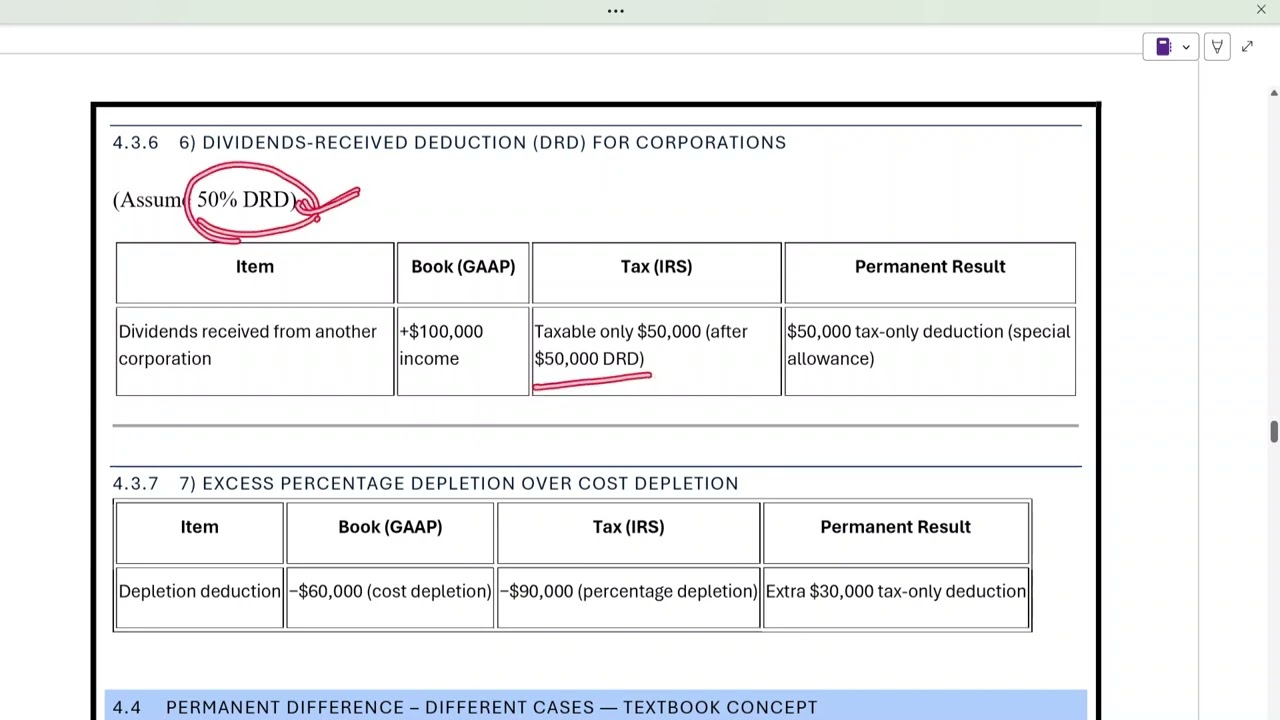Click the '+$100,000 income' cell
The width and height of the screenshot is (1280, 720).
[x=463, y=351]
